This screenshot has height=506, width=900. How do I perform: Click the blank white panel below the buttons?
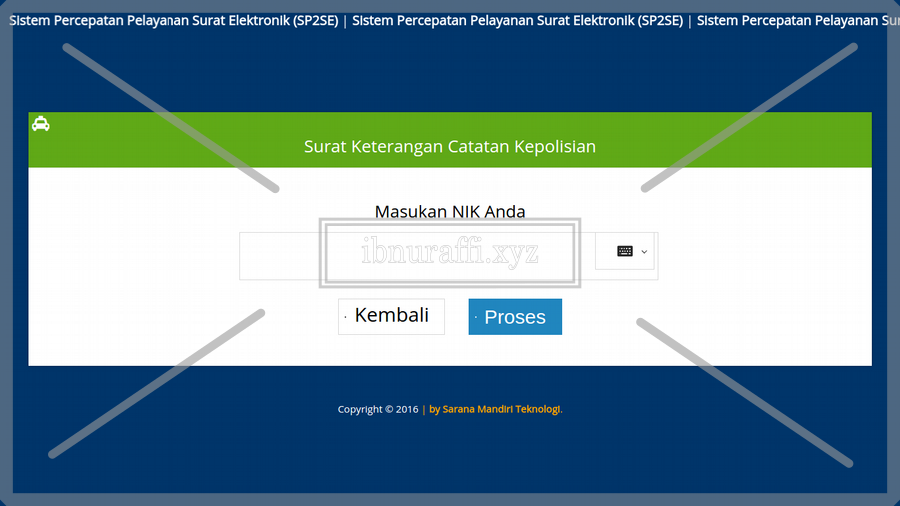click(449, 350)
